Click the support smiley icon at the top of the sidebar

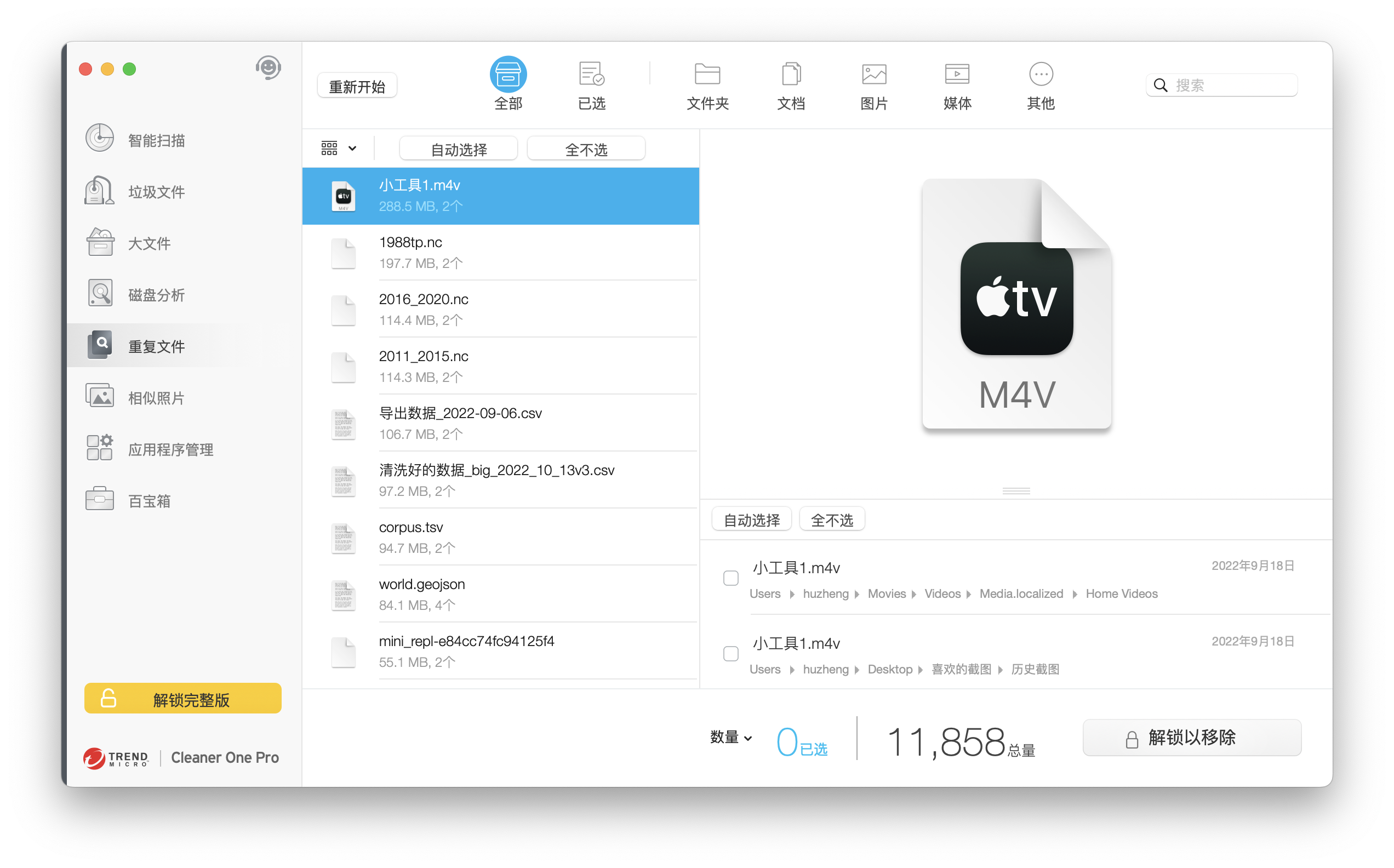pyautogui.click(x=268, y=68)
